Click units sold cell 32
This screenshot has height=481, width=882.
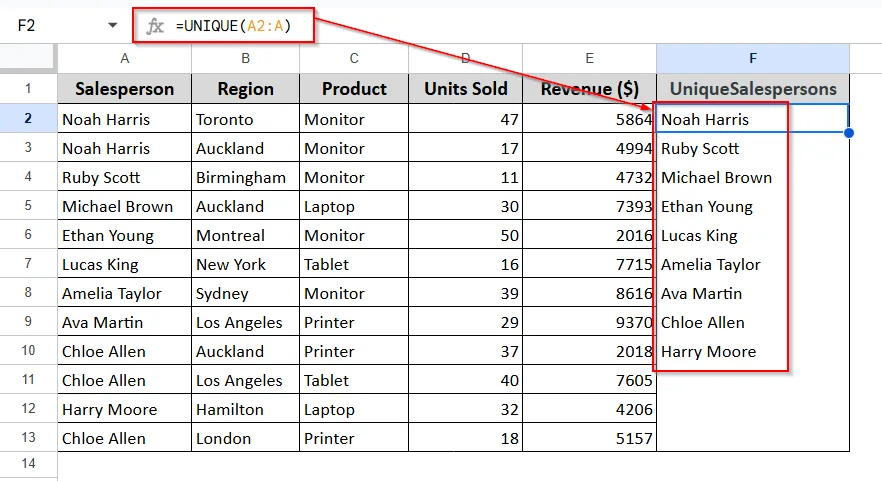466,408
